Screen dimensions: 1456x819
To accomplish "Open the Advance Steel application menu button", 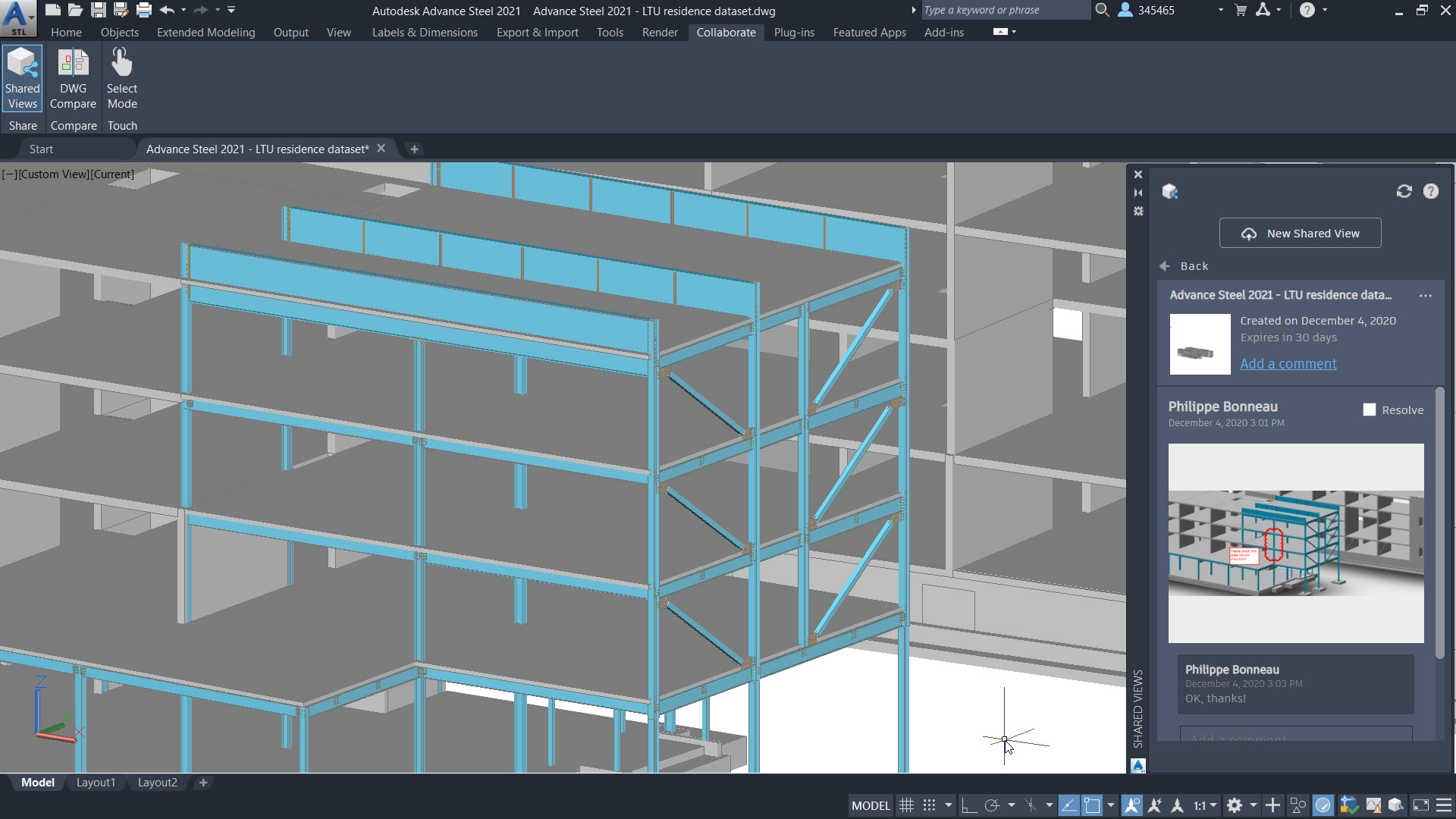I will [18, 18].
